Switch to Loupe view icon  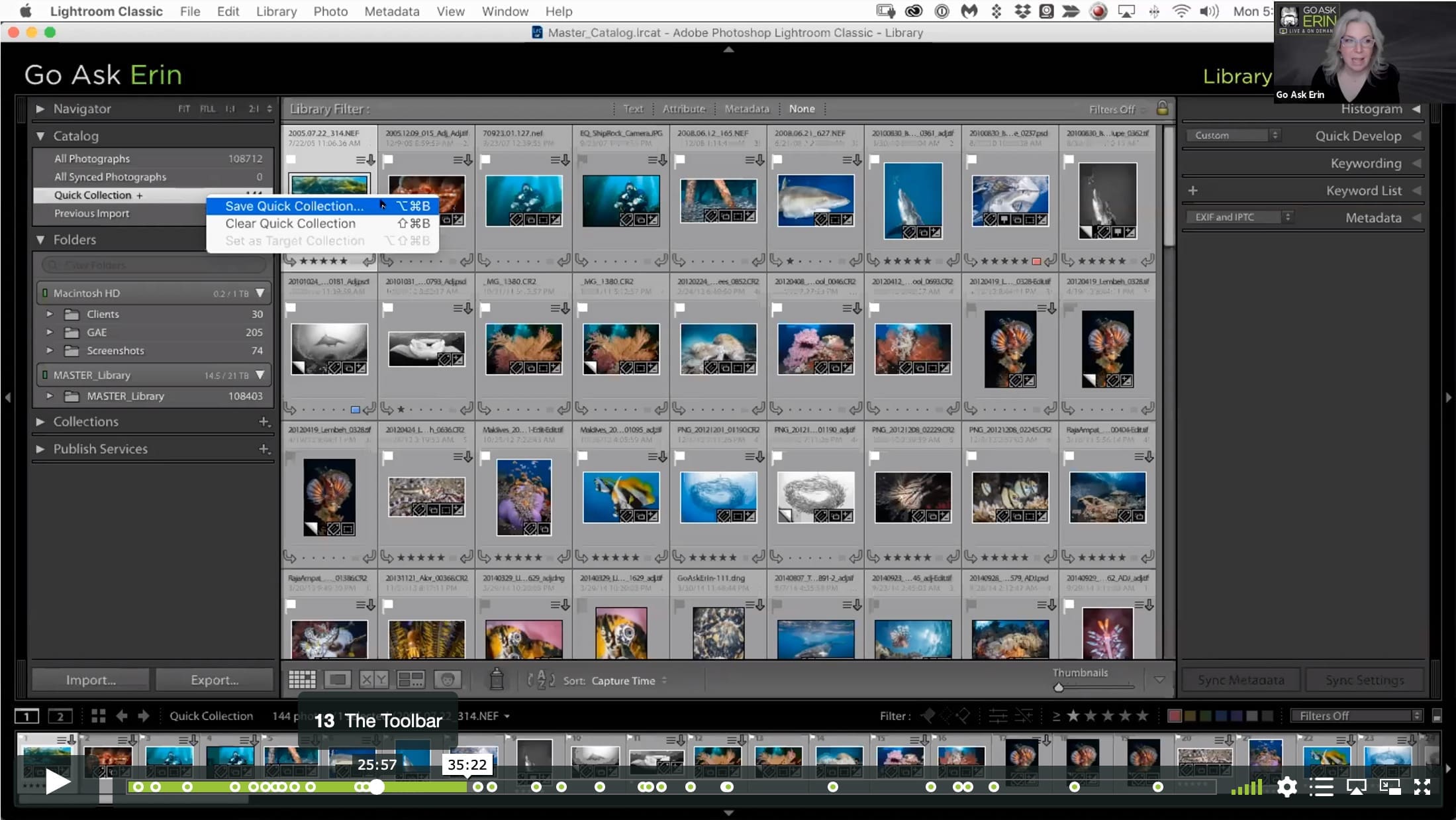pos(338,680)
